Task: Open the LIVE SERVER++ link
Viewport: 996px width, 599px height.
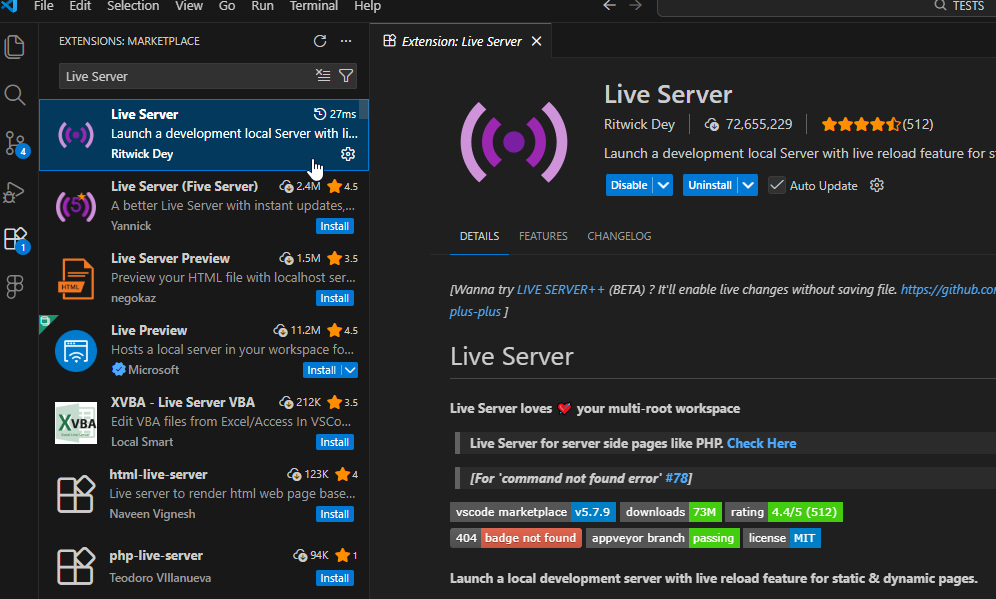Action: pos(560,289)
